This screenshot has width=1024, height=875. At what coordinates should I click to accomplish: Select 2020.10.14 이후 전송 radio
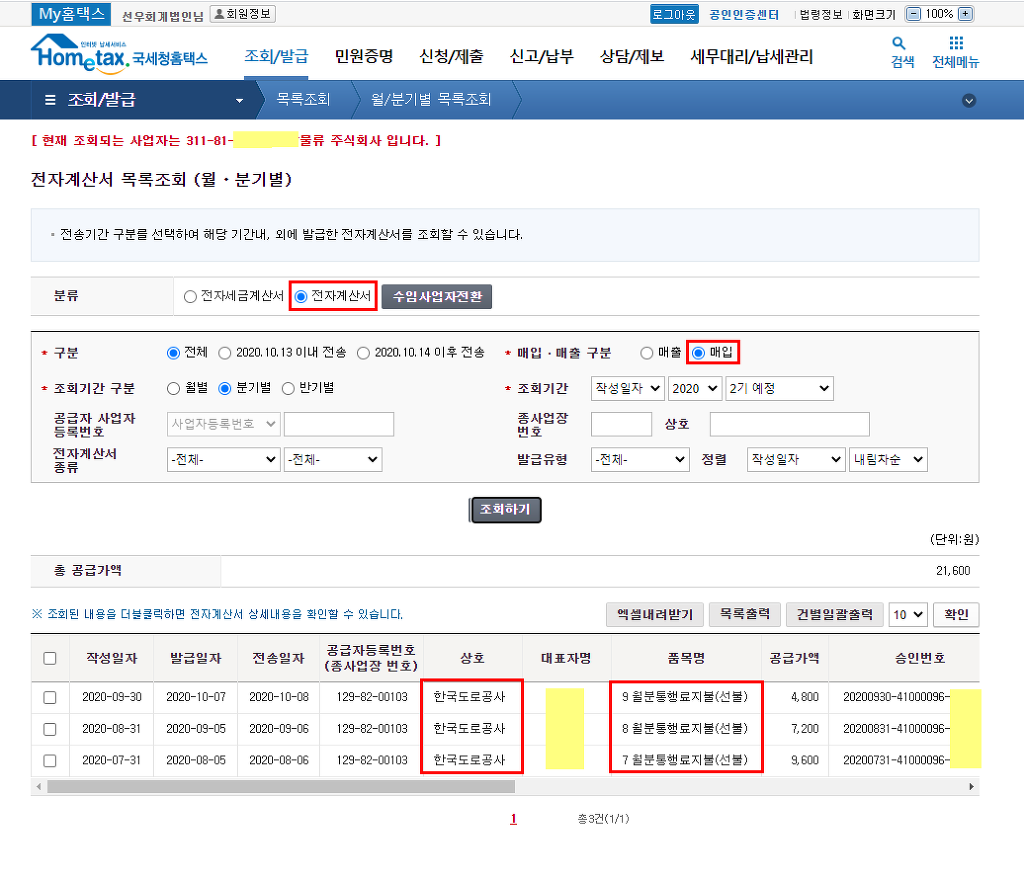coord(363,353)
